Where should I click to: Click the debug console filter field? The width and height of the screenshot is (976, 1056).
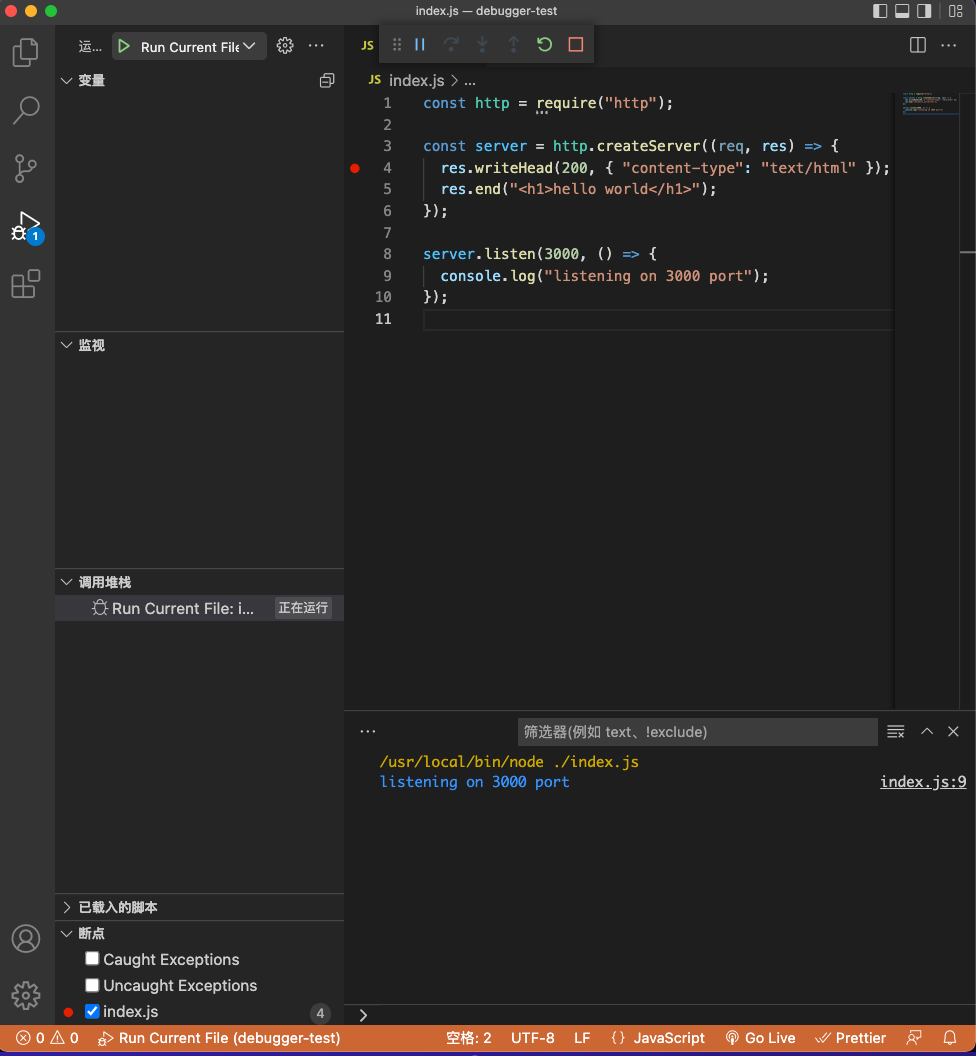(x=697, y=732)
